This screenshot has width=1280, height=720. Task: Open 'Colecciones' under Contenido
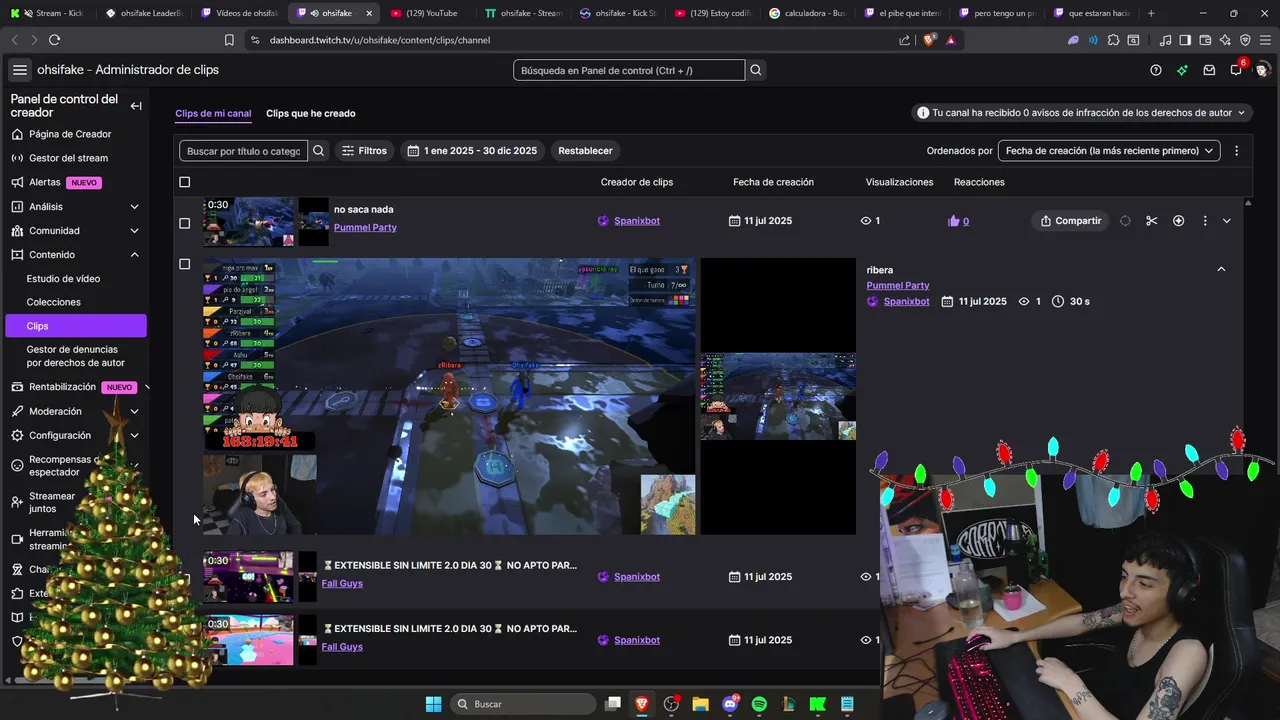(54, 302)
